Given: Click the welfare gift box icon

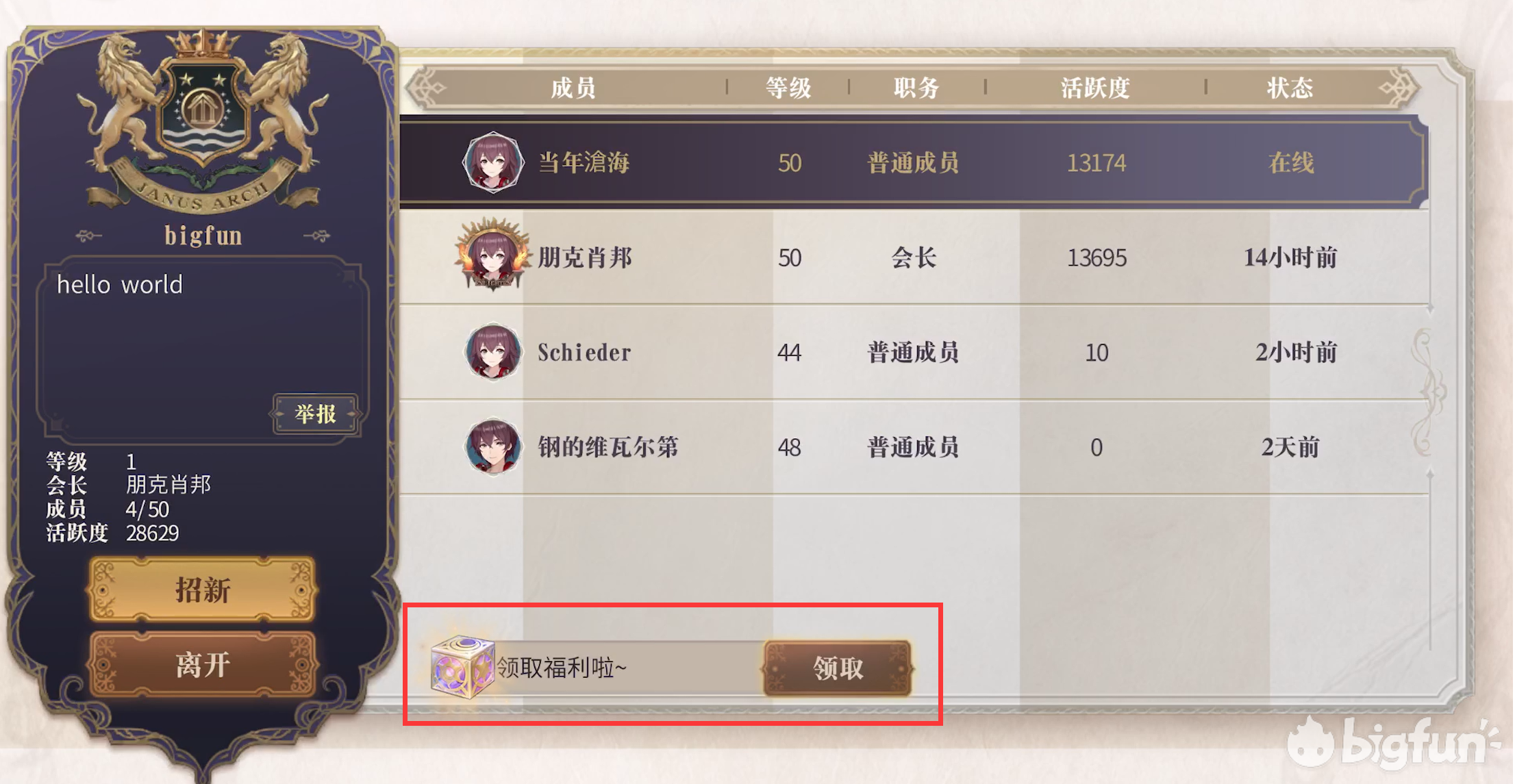Looking at the screenshot, I should click(x=463, y=666).
